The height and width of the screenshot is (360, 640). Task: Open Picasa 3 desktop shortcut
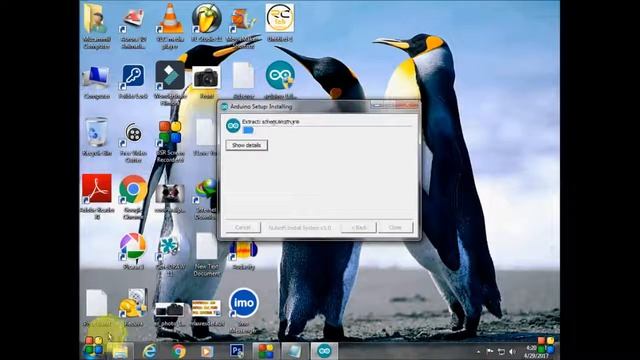pyautogui.click(x=133, y=251)
